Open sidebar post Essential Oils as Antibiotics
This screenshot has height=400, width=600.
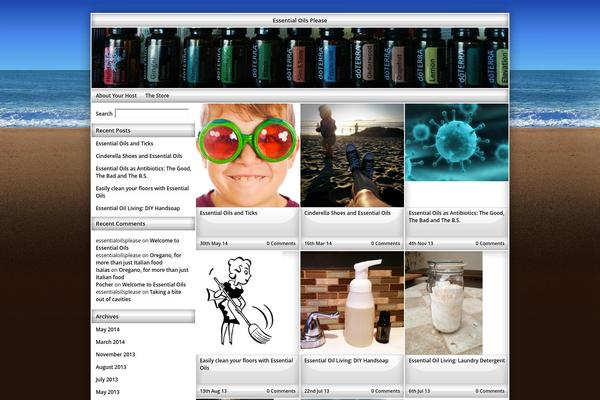tap(143, 172)
